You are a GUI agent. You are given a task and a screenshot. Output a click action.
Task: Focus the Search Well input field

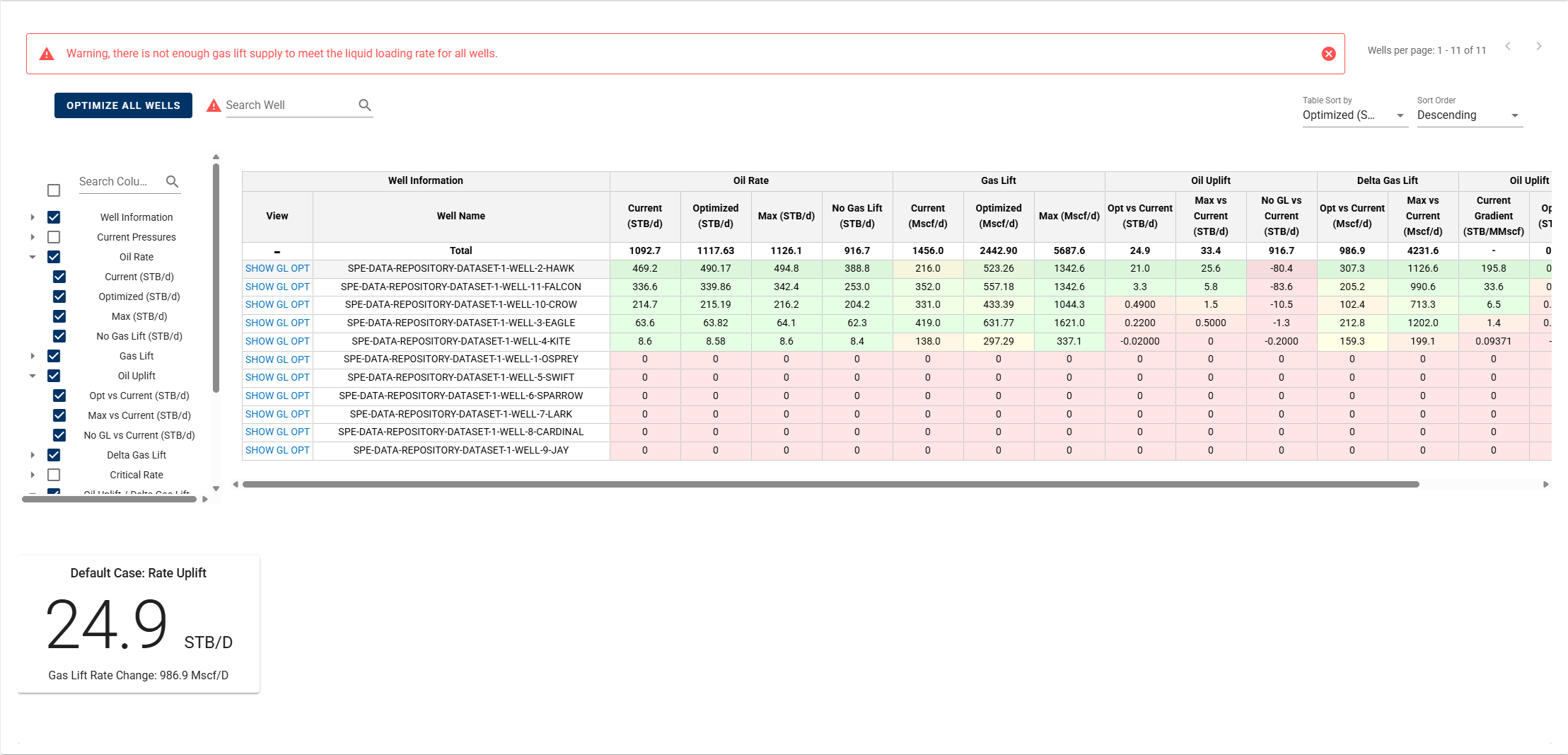[x=290, y=105]
